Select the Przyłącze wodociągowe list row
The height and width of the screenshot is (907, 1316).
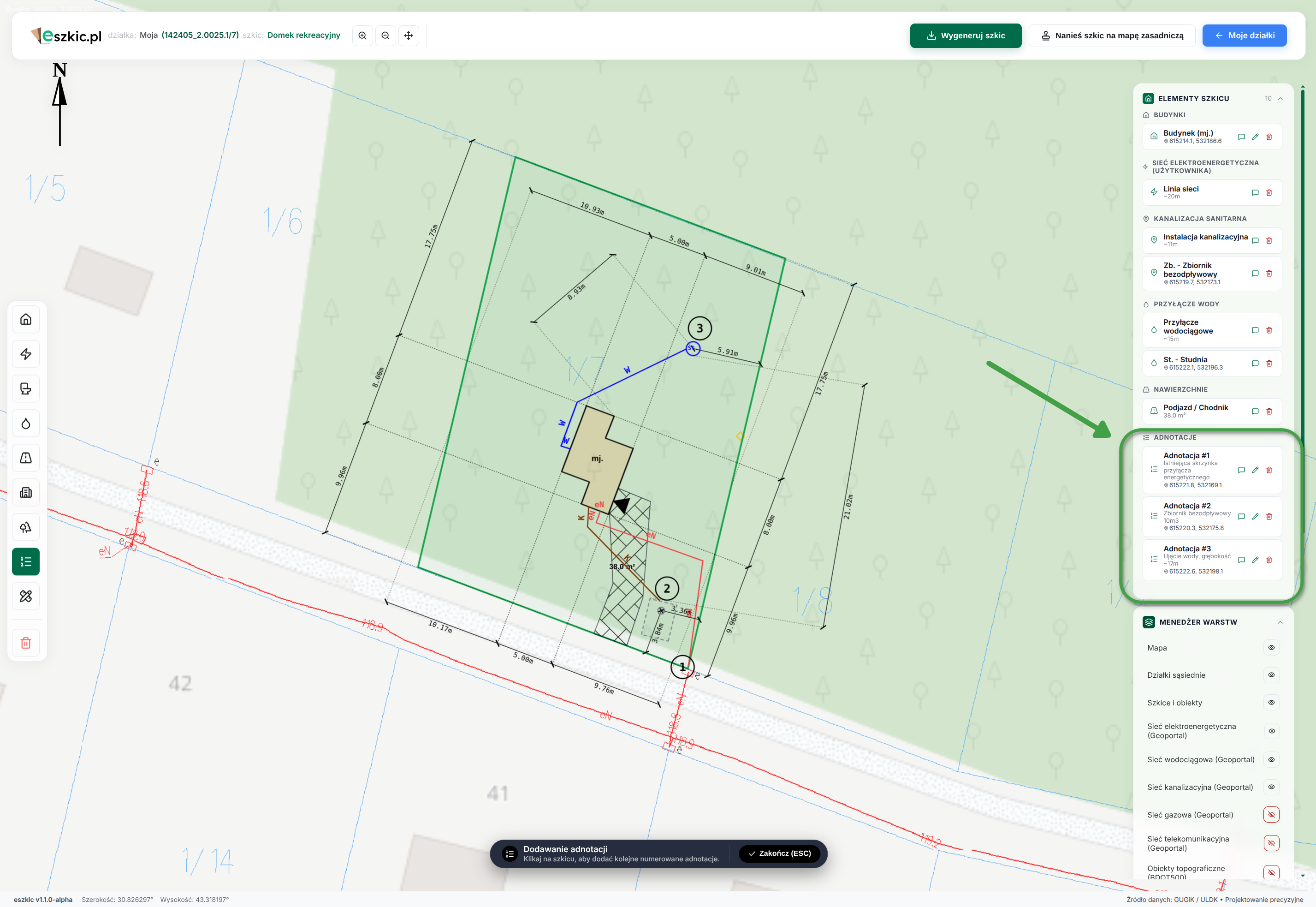1212,330
